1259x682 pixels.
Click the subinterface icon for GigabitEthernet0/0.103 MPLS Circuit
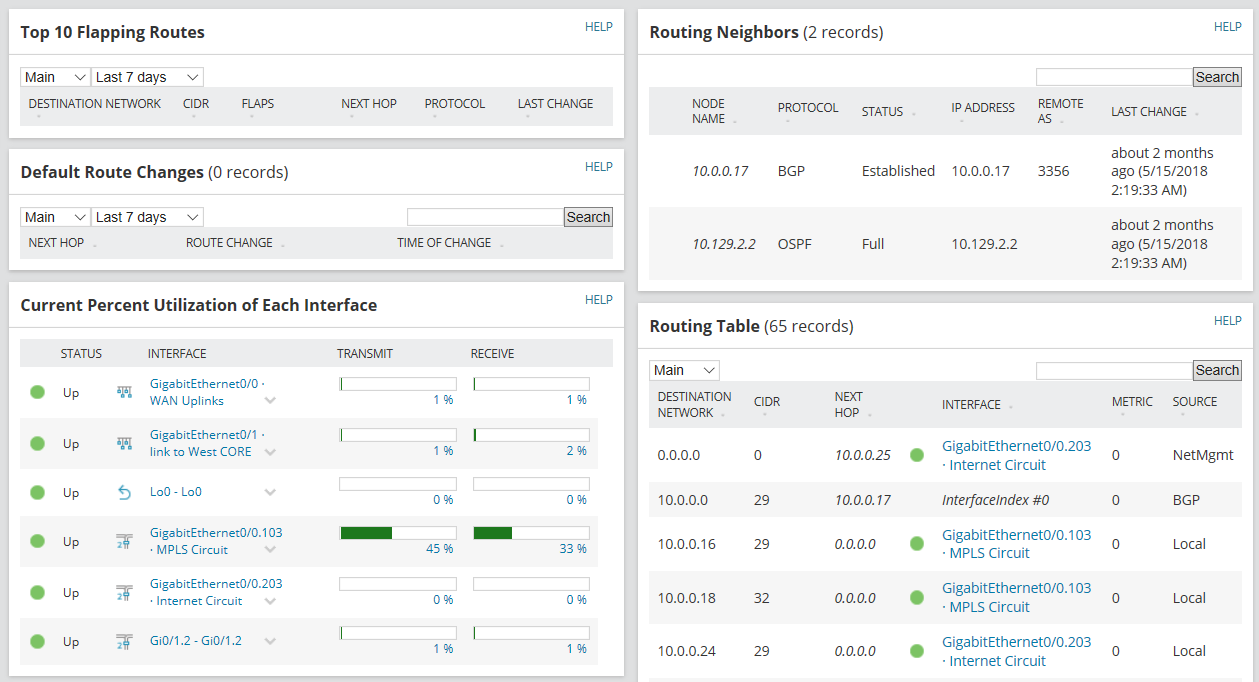pos(125,541)
